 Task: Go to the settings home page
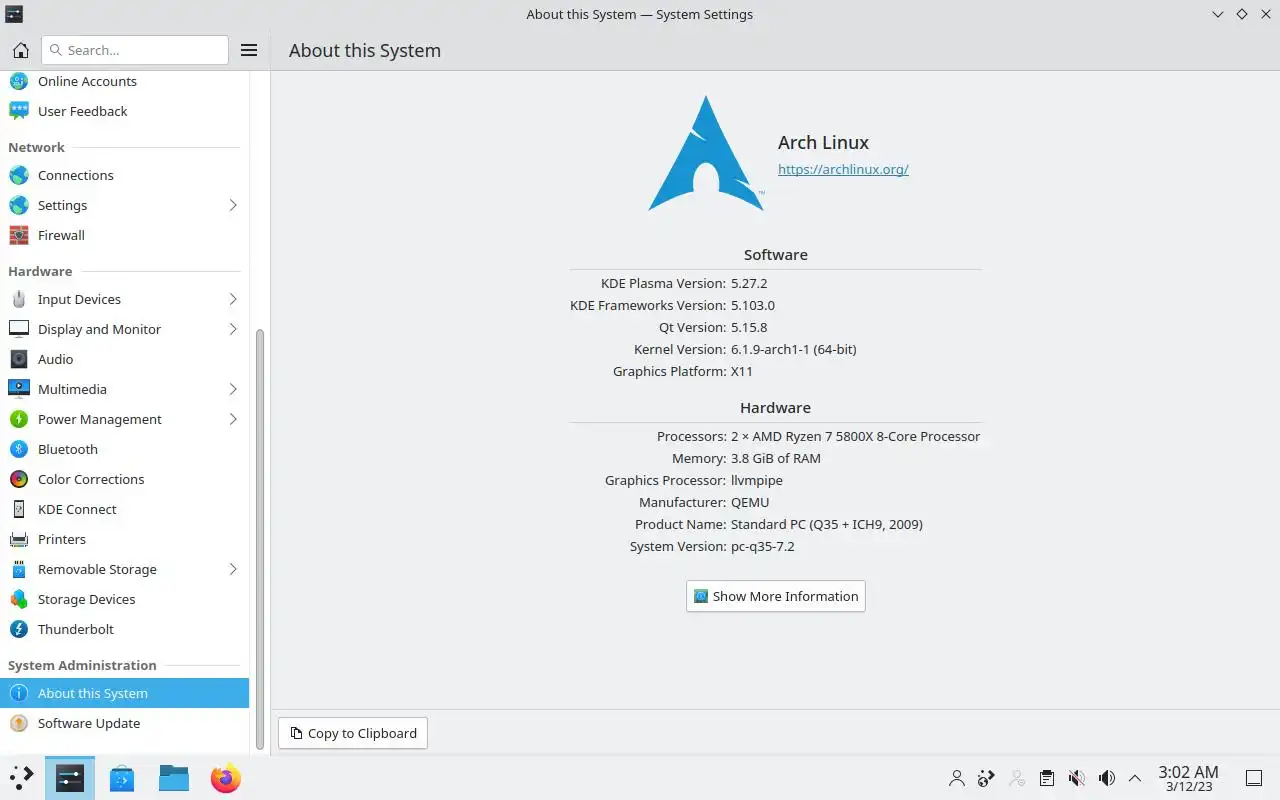tap(20, 50)
